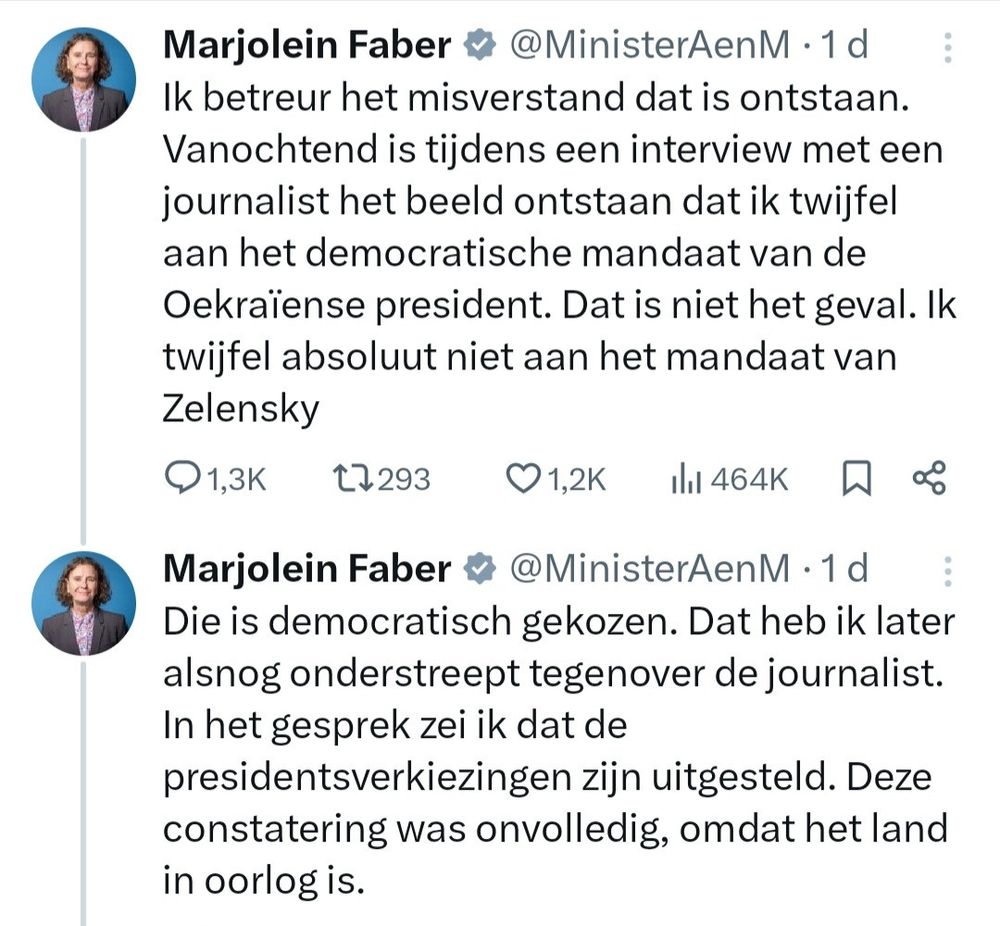Open profile photo on the first tweet

click(84, 79)
